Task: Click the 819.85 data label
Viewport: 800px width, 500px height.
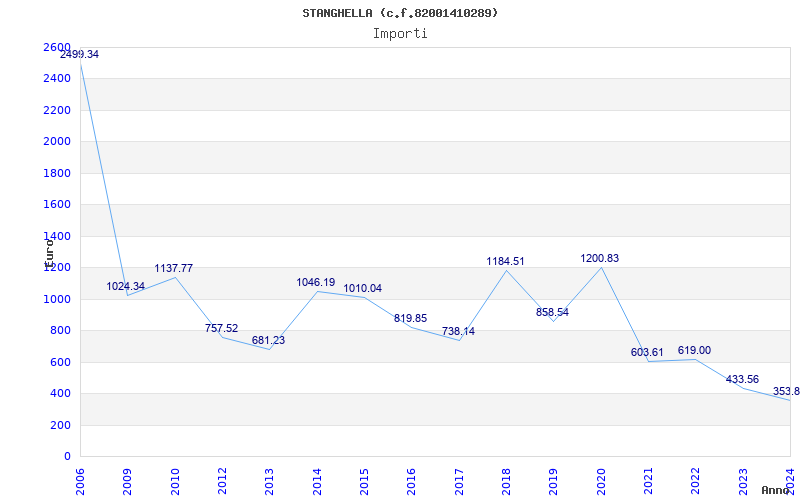Action: tap(410, 318)
